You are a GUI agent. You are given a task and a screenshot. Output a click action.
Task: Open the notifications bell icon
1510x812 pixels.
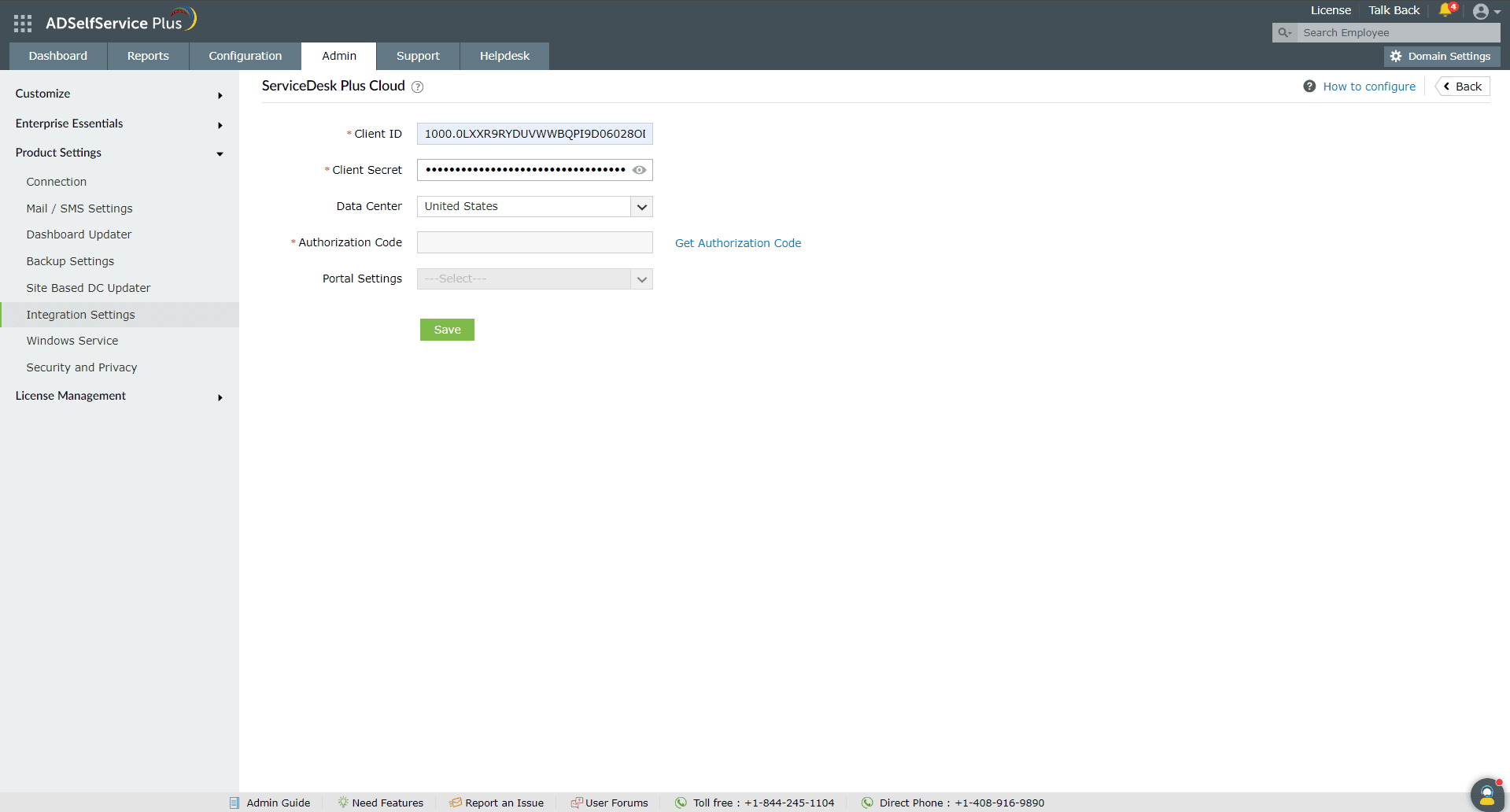(1446, 10)
